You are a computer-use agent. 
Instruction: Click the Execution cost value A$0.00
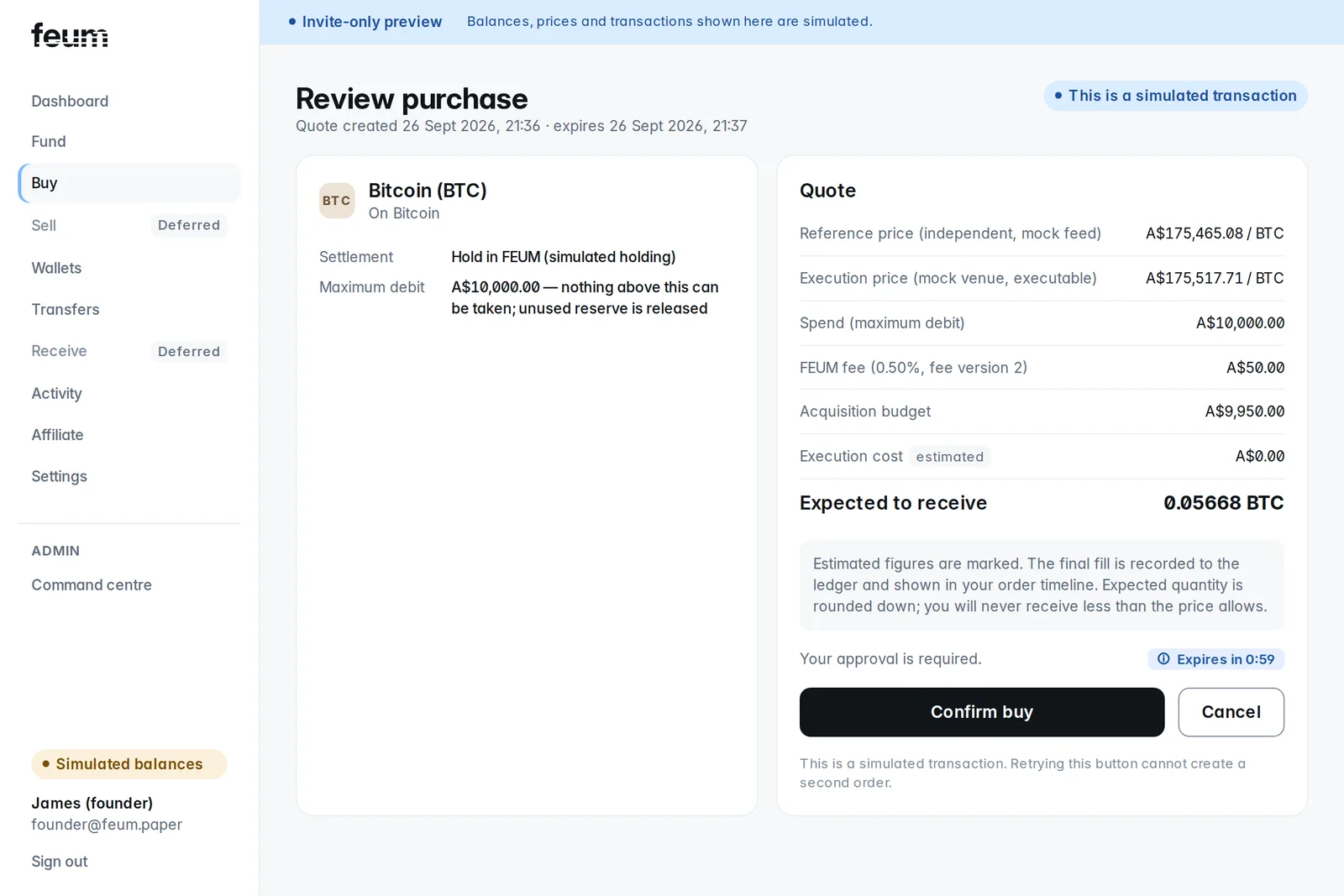click(x=1259, y=456)
